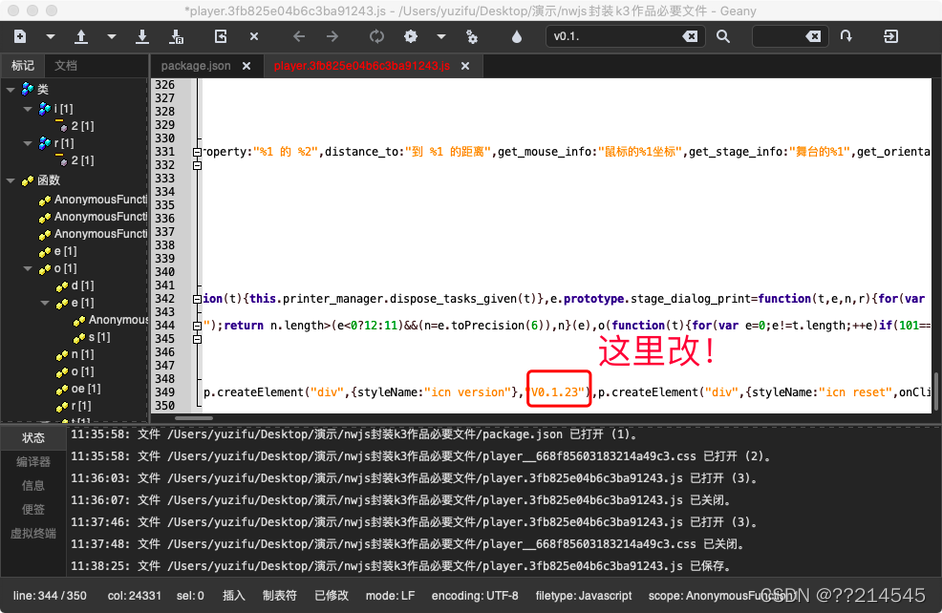Click line: 344 / 350 status entry
This screenshot has width=942, height=613.
click(x=50, y=596)
